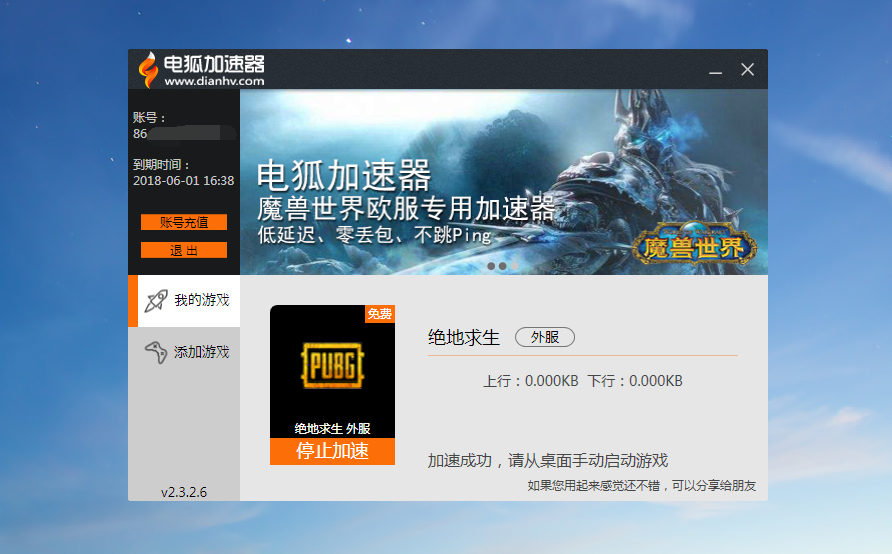Click the rocket icon for 我的游戏
Viewport: 892px width, 554px height.
(155, 300)
